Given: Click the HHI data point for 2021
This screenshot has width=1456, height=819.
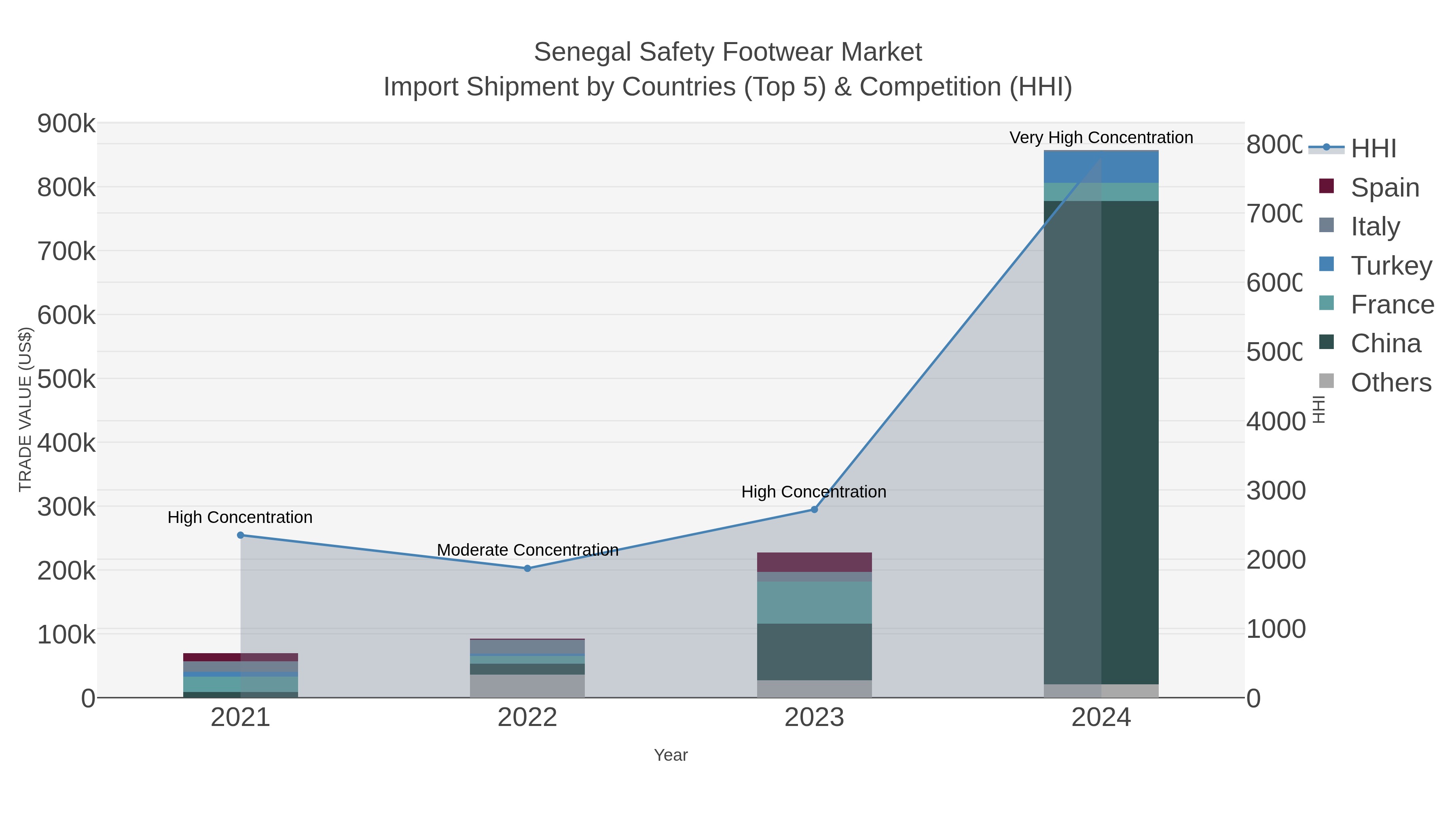Looking at the screenshot, I should (x=240, y=535).
